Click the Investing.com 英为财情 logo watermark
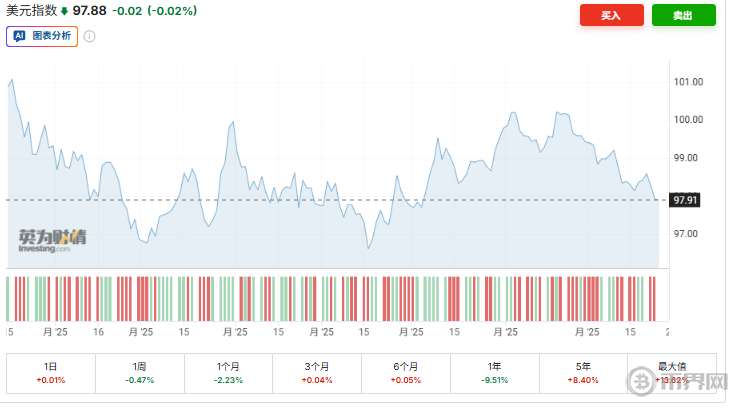The height and width of the screenshot is (409, 739). (x=51, y=240)
